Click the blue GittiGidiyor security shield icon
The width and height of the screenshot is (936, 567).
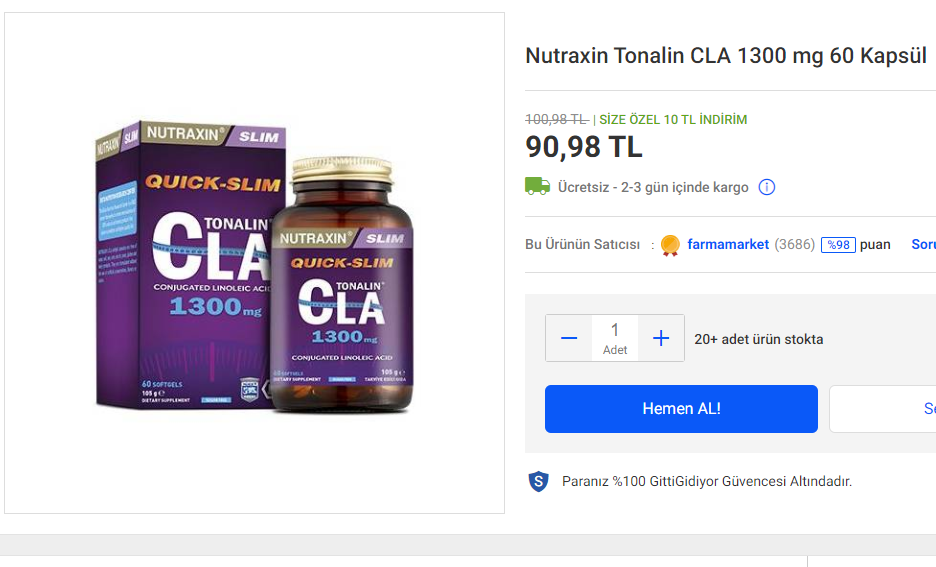(x=538, y=481)
